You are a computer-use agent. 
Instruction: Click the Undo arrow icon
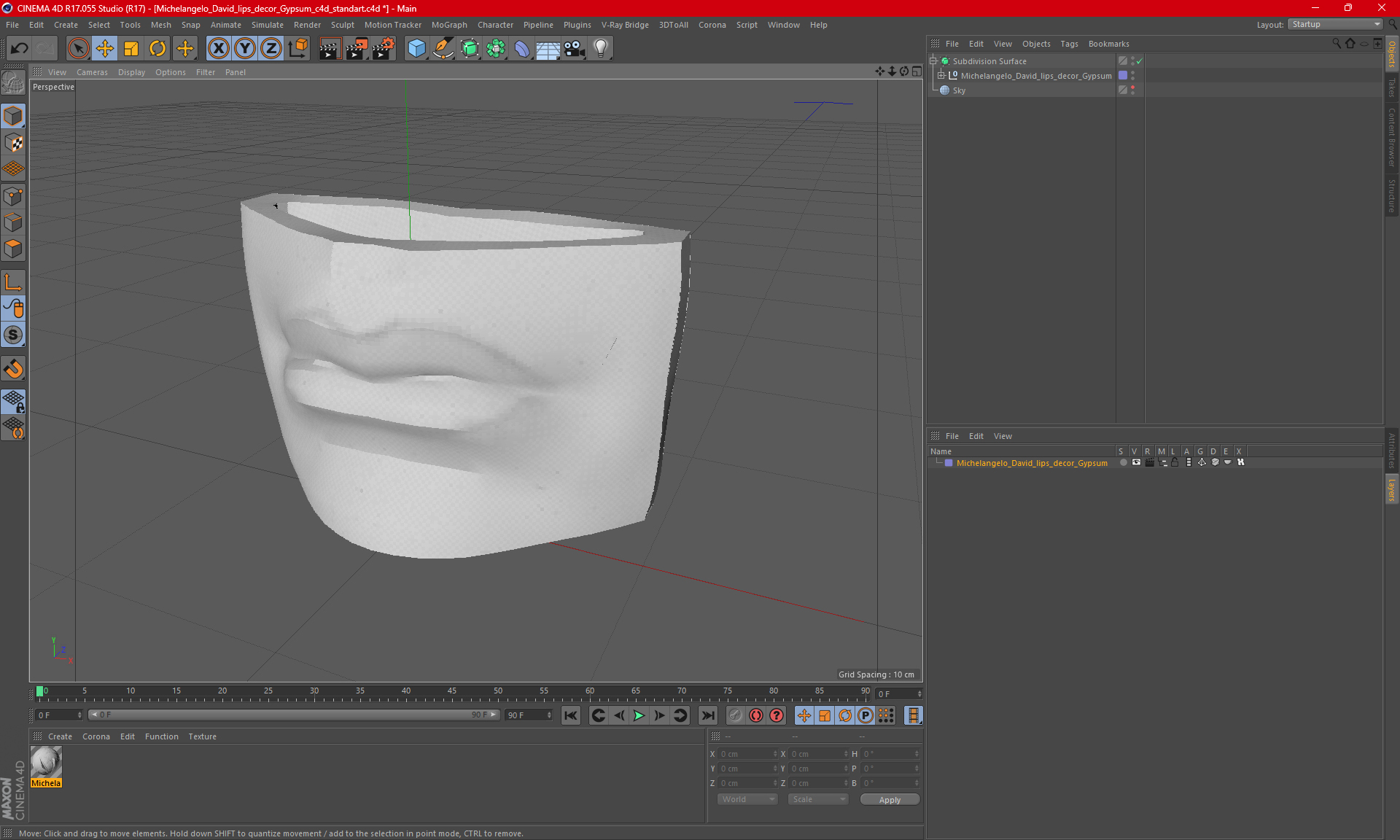[20, 48]
